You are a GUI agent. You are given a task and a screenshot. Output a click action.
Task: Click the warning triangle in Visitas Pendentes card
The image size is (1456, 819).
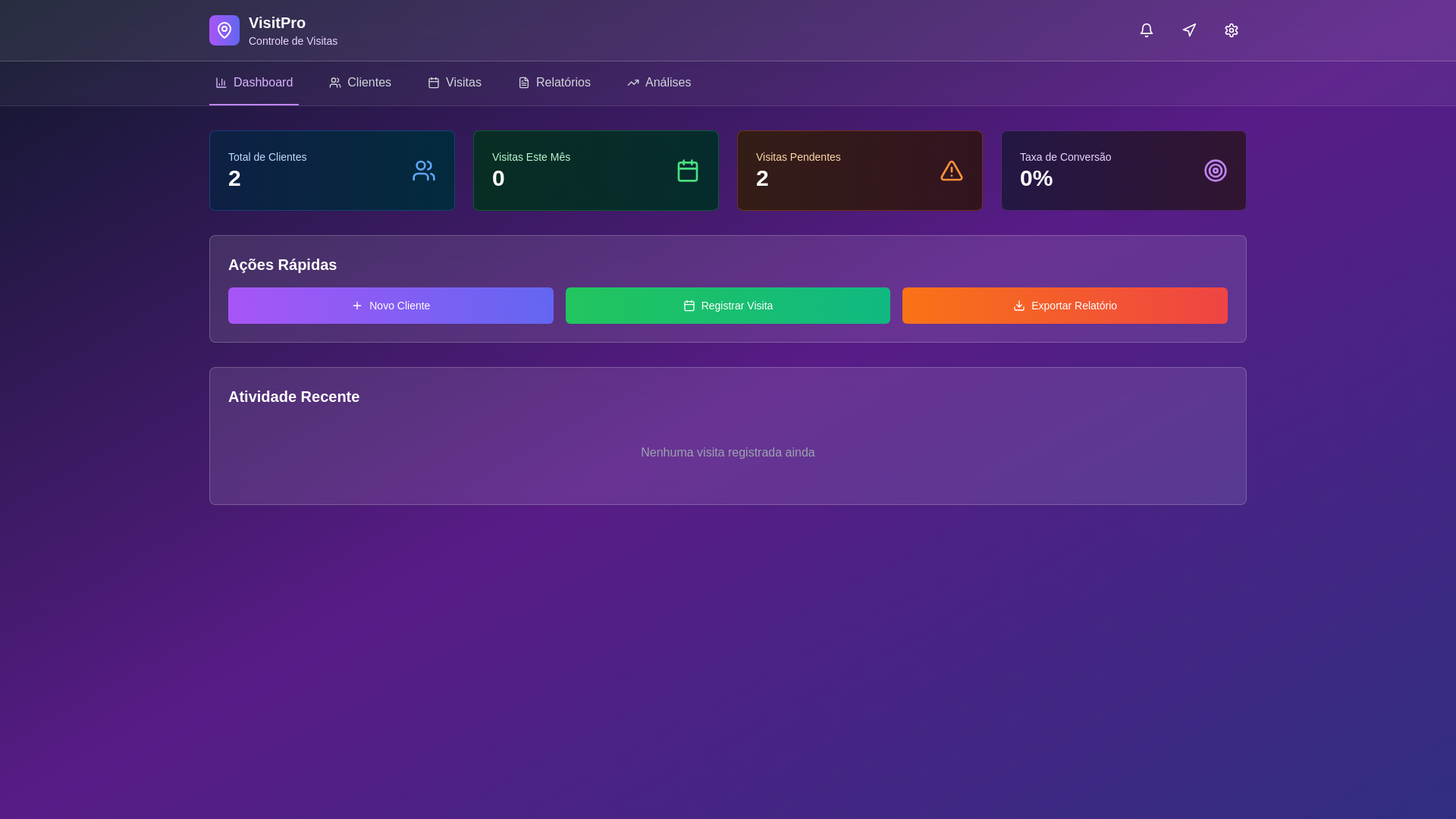[x=952, y=171]
